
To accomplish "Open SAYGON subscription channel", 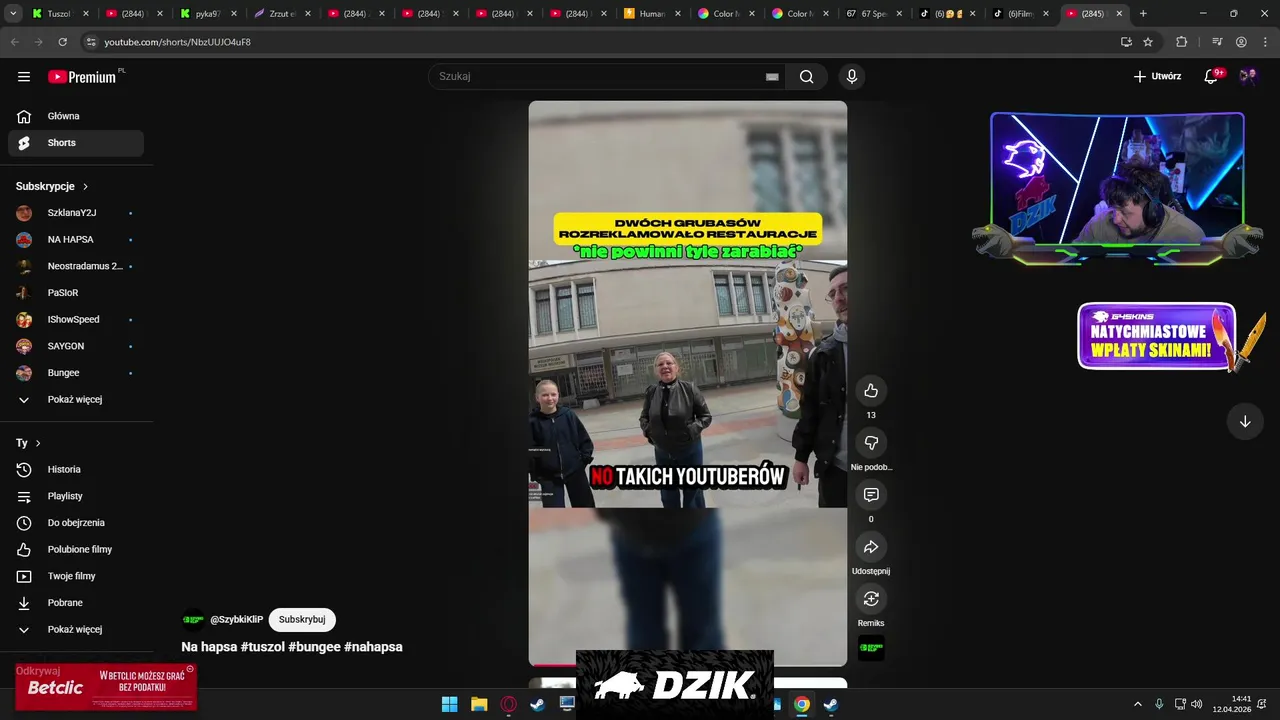I will pos(76,346).
